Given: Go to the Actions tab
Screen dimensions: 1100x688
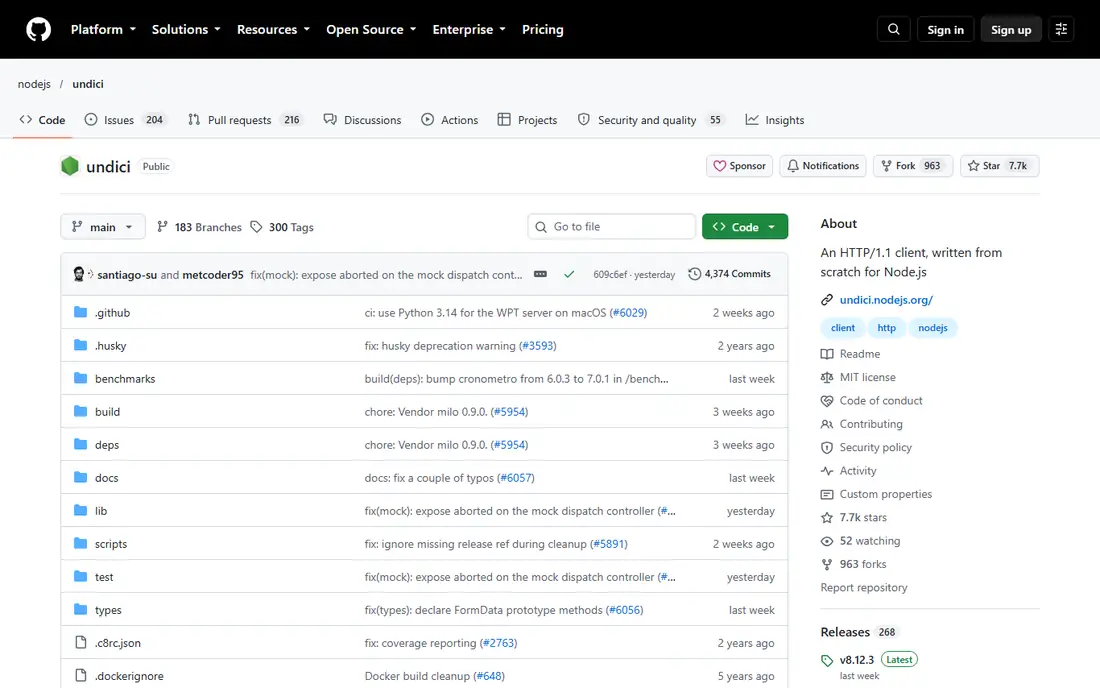Looking at the screenshot, I should (450, 120).
